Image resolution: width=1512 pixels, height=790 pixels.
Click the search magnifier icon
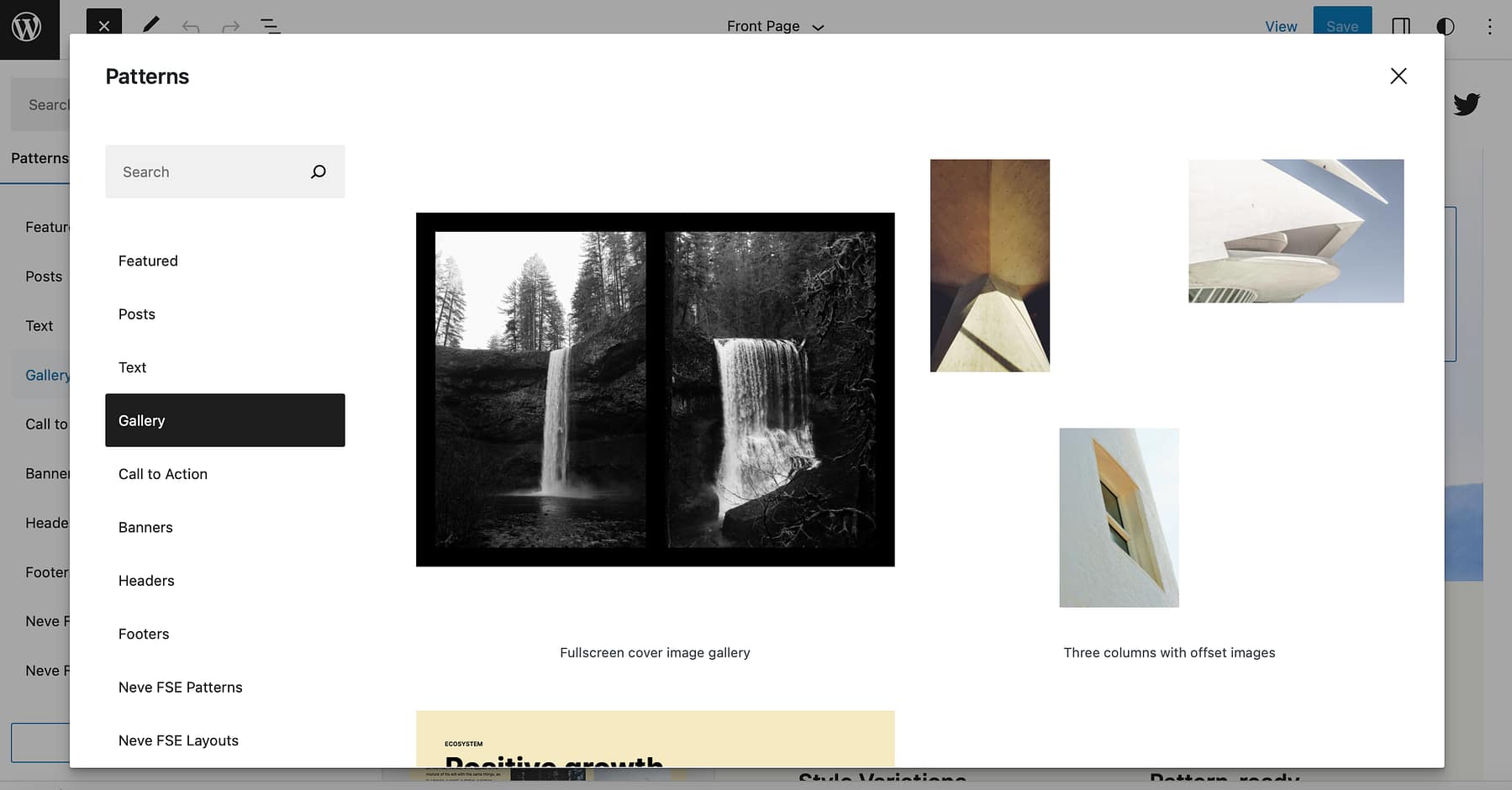click(319, 171)
